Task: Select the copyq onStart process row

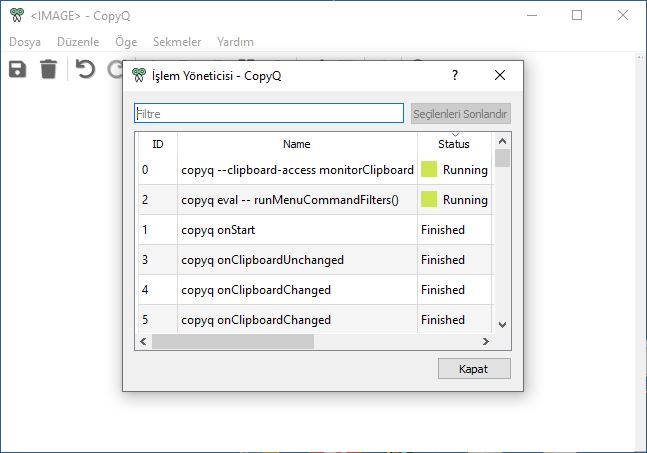Action: click(x=315, y=230)
